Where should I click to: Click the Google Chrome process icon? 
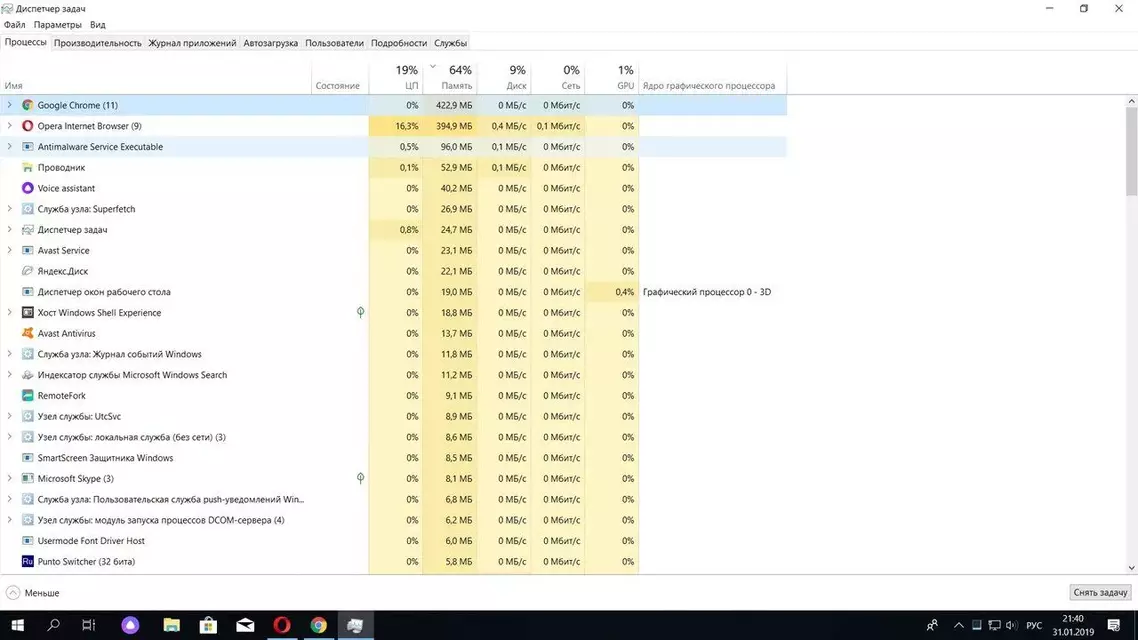28,105
